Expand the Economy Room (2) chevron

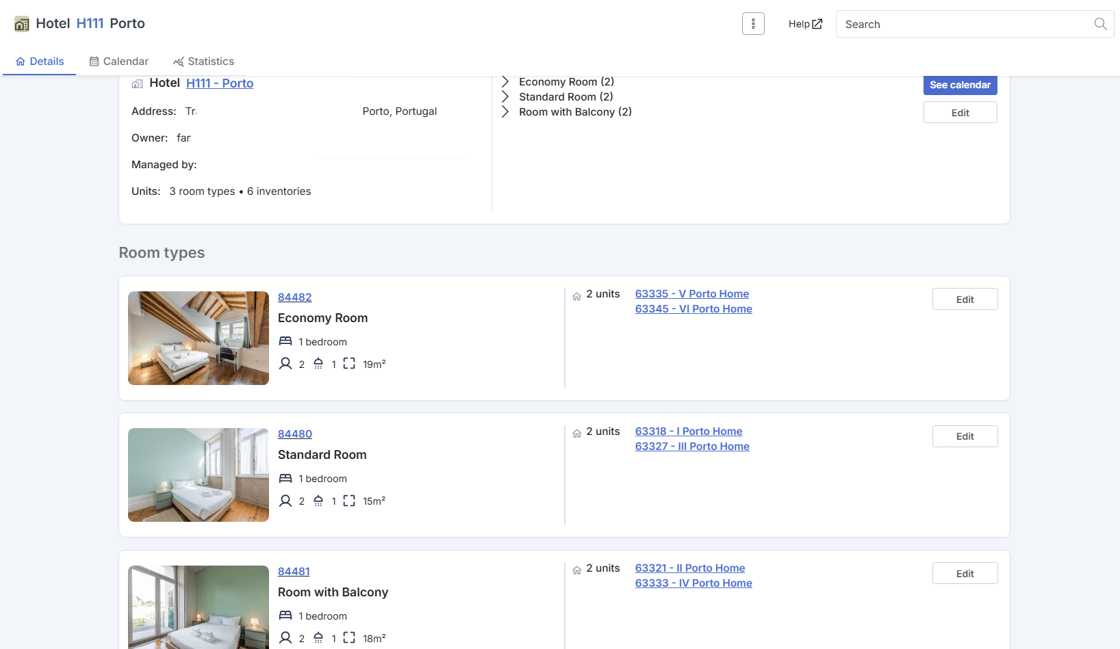tap(505, 81)
